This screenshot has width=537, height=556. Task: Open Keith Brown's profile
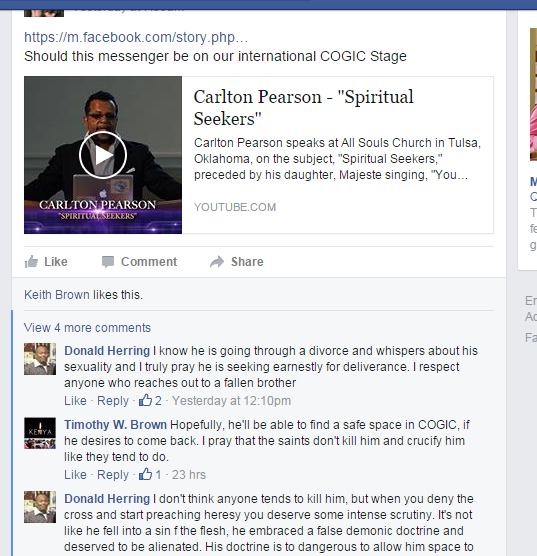point(57,295)
